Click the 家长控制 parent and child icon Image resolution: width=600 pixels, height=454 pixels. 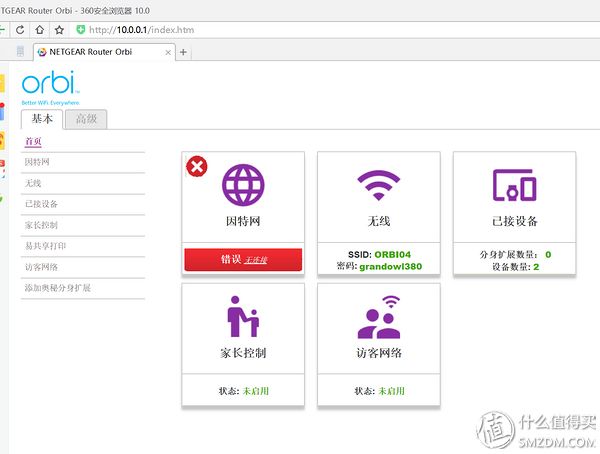243,317
